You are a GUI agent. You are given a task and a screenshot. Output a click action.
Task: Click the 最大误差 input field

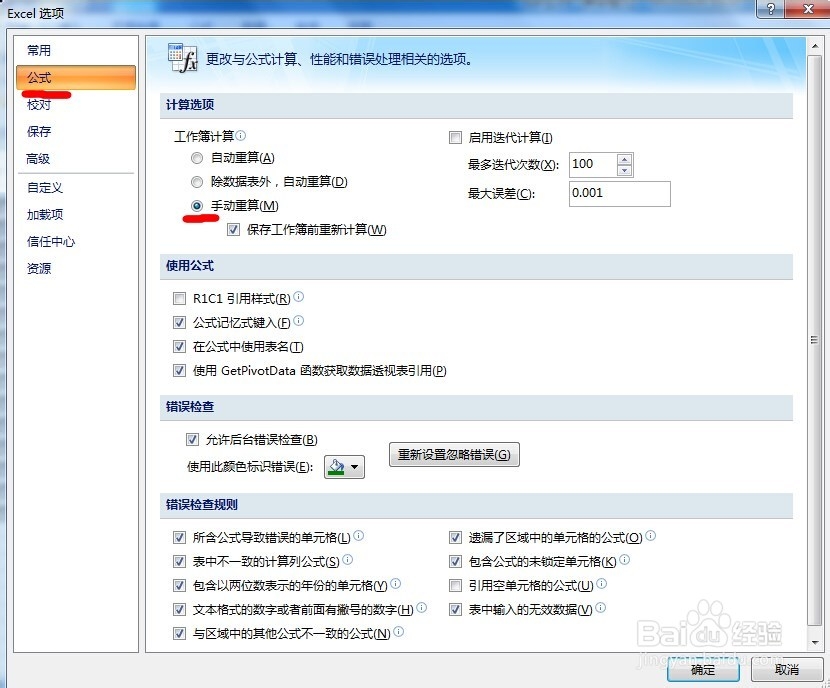620,194
